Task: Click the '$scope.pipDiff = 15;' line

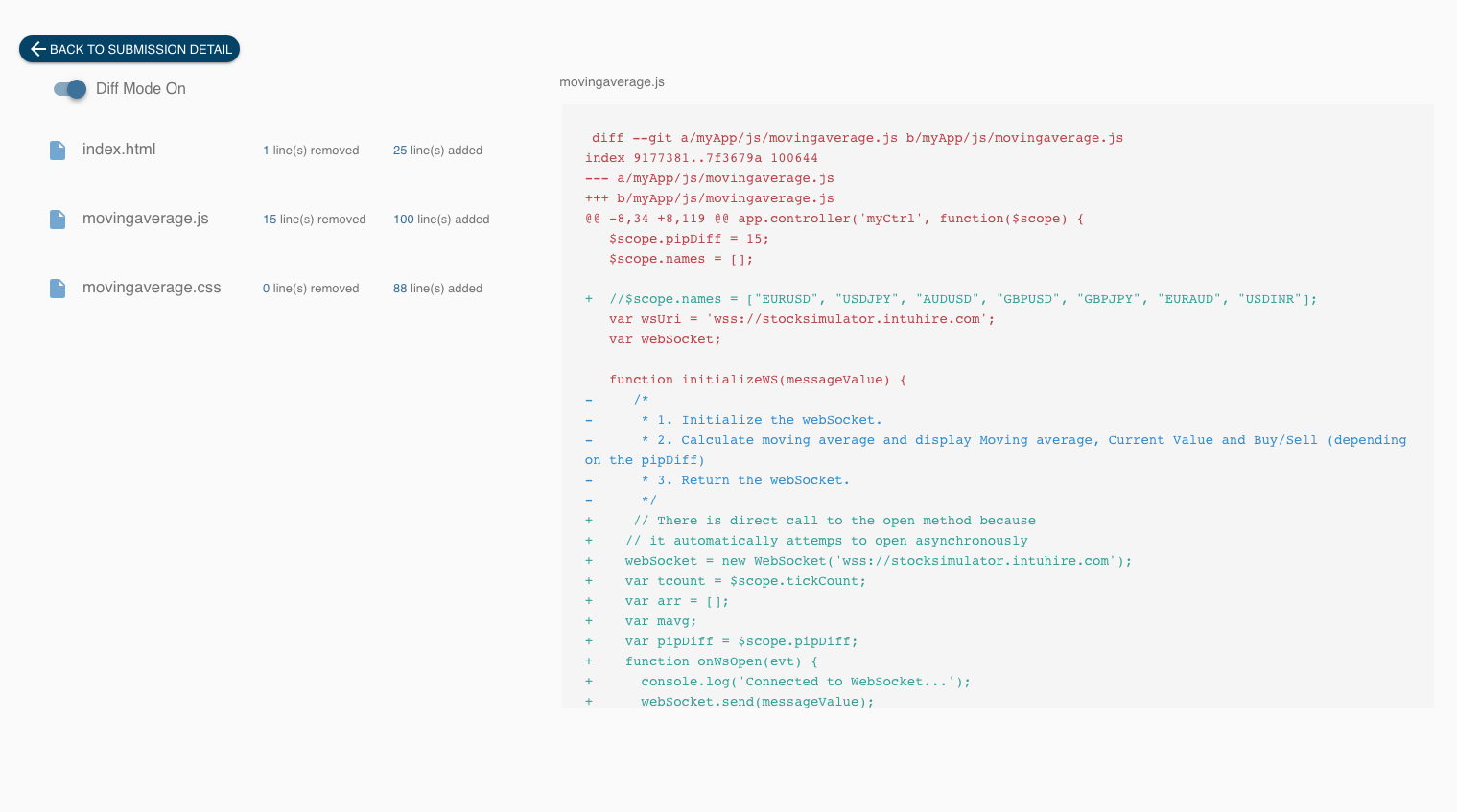Action: pos(689,239)
